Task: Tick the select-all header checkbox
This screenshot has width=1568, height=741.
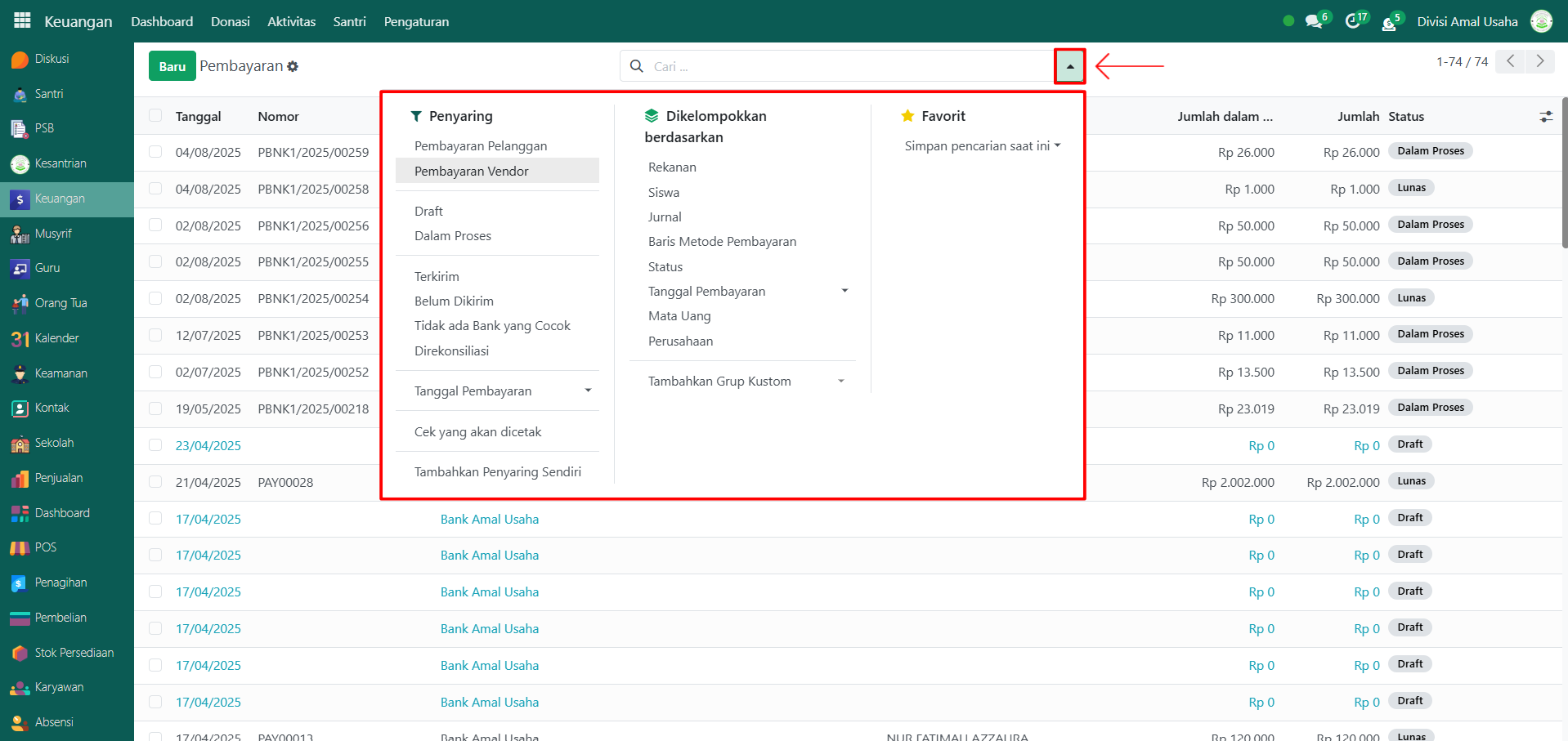Action: click(x=155, y=116)
